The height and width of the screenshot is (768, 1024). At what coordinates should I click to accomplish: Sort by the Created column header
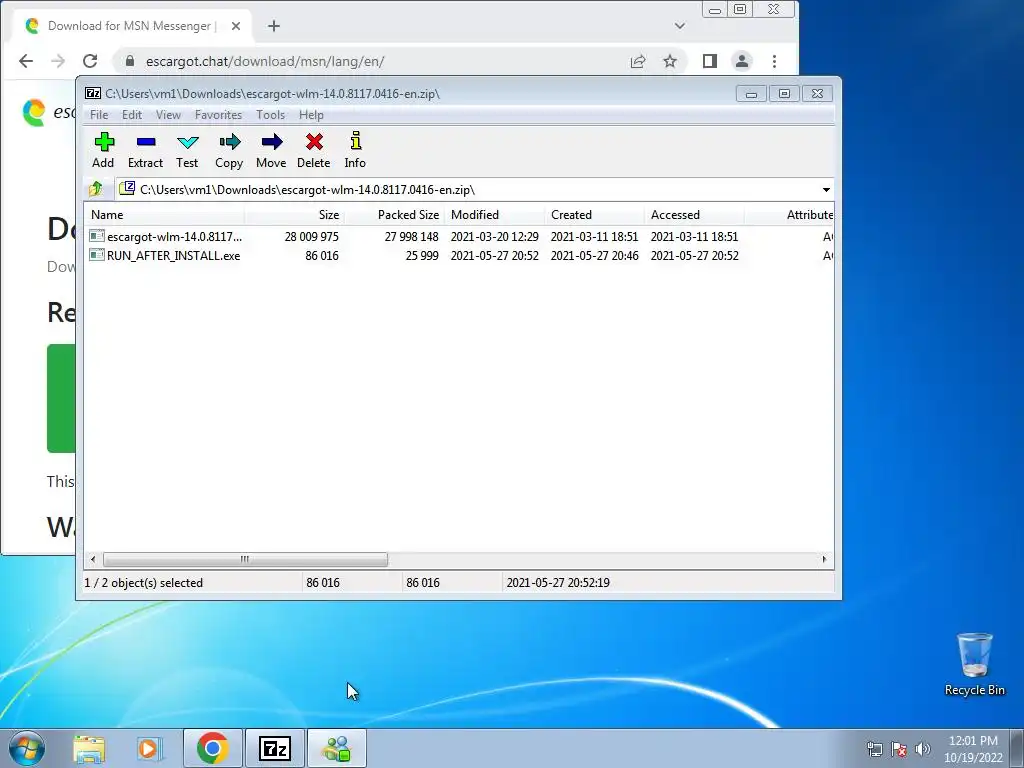coord(594,215)
